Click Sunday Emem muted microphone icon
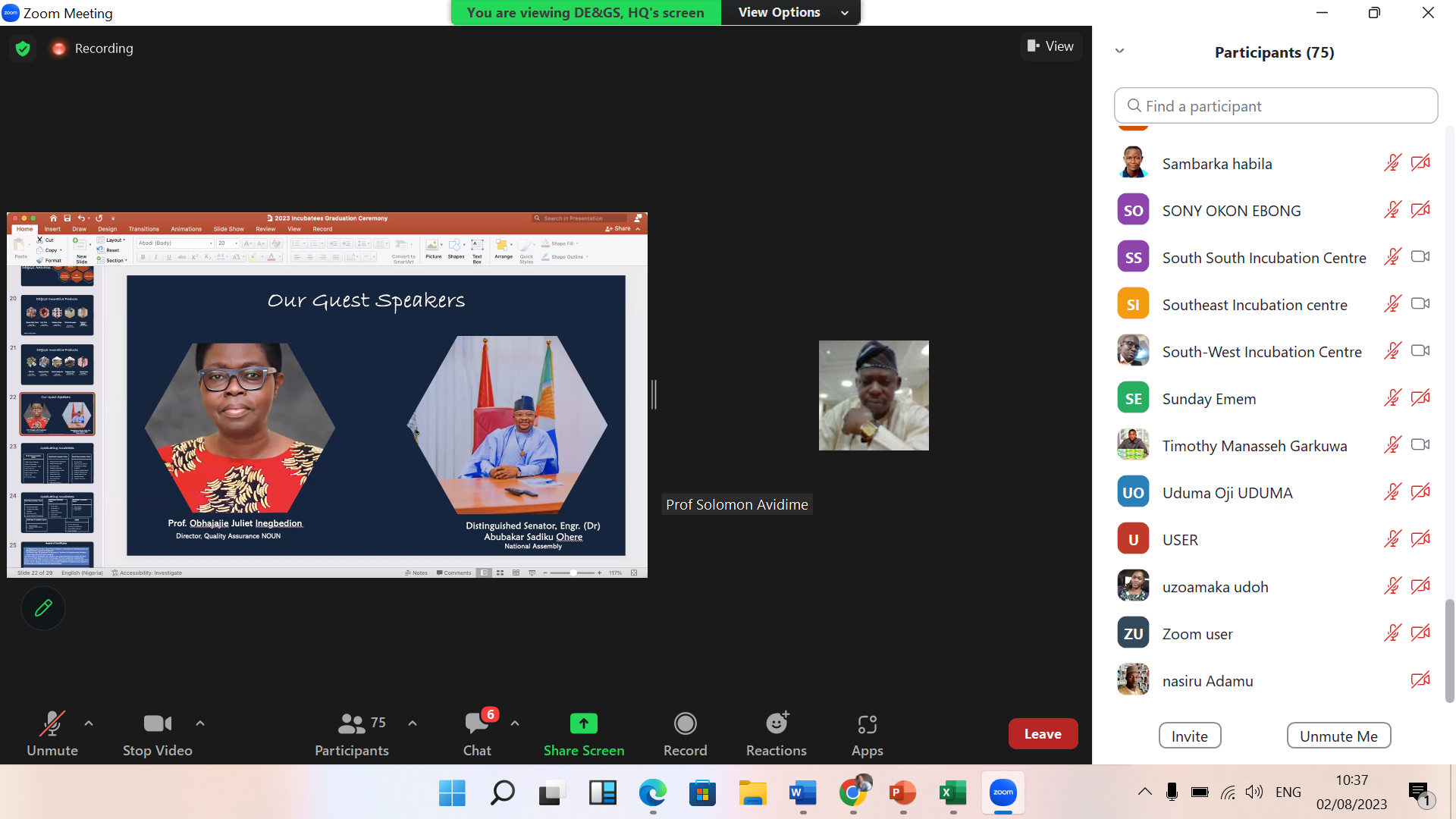Image resolution: width=1456 pixels, height=819 pixels. click(1392, 398)
